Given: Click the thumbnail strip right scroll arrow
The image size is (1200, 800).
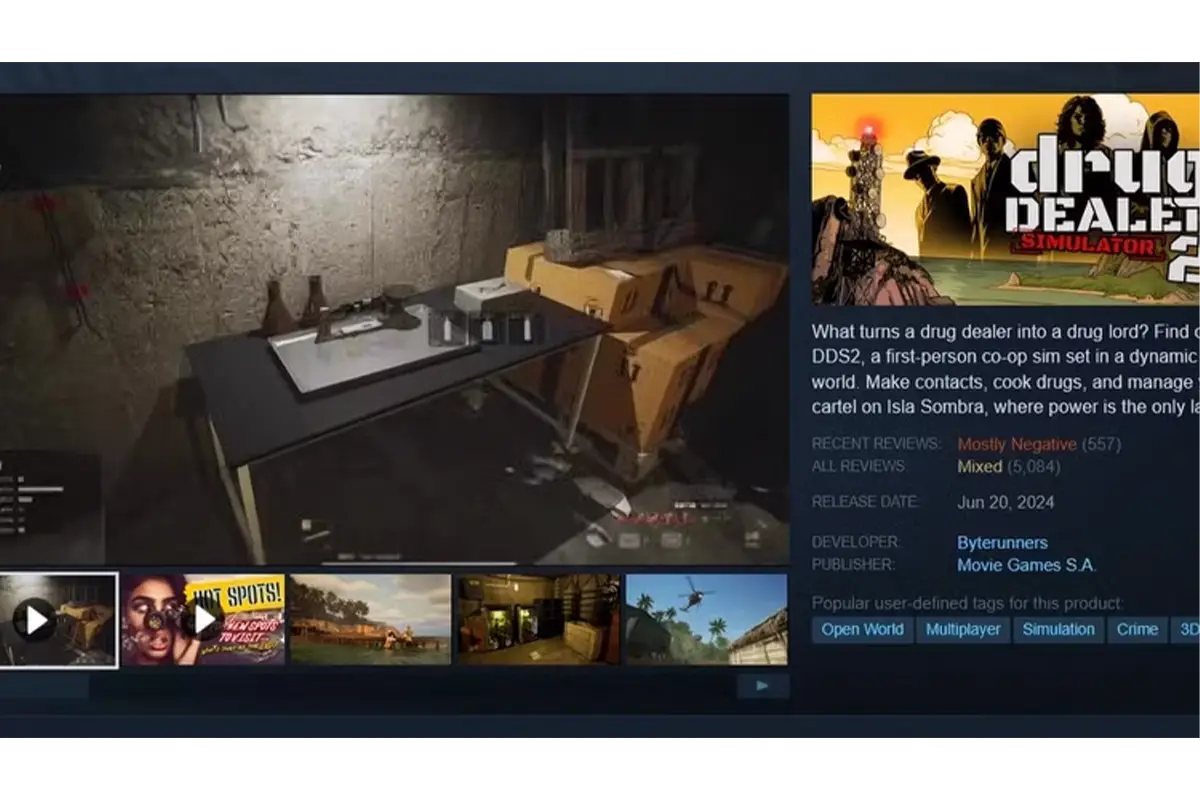Looking at the screenshot, I should (x=763, y=686).
